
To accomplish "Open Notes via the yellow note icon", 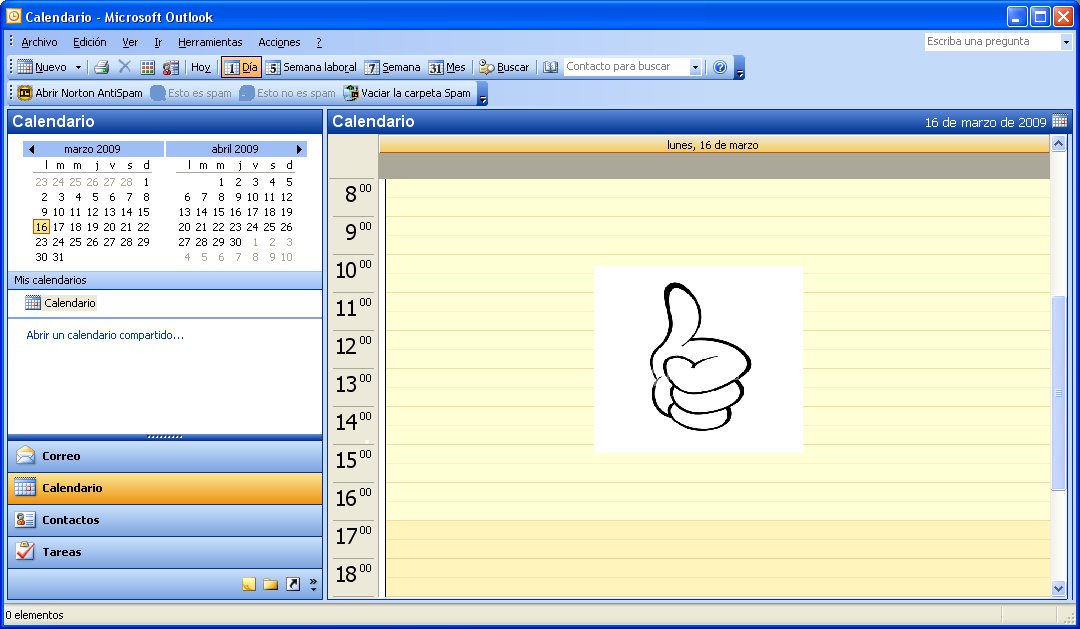I will 248,584.
